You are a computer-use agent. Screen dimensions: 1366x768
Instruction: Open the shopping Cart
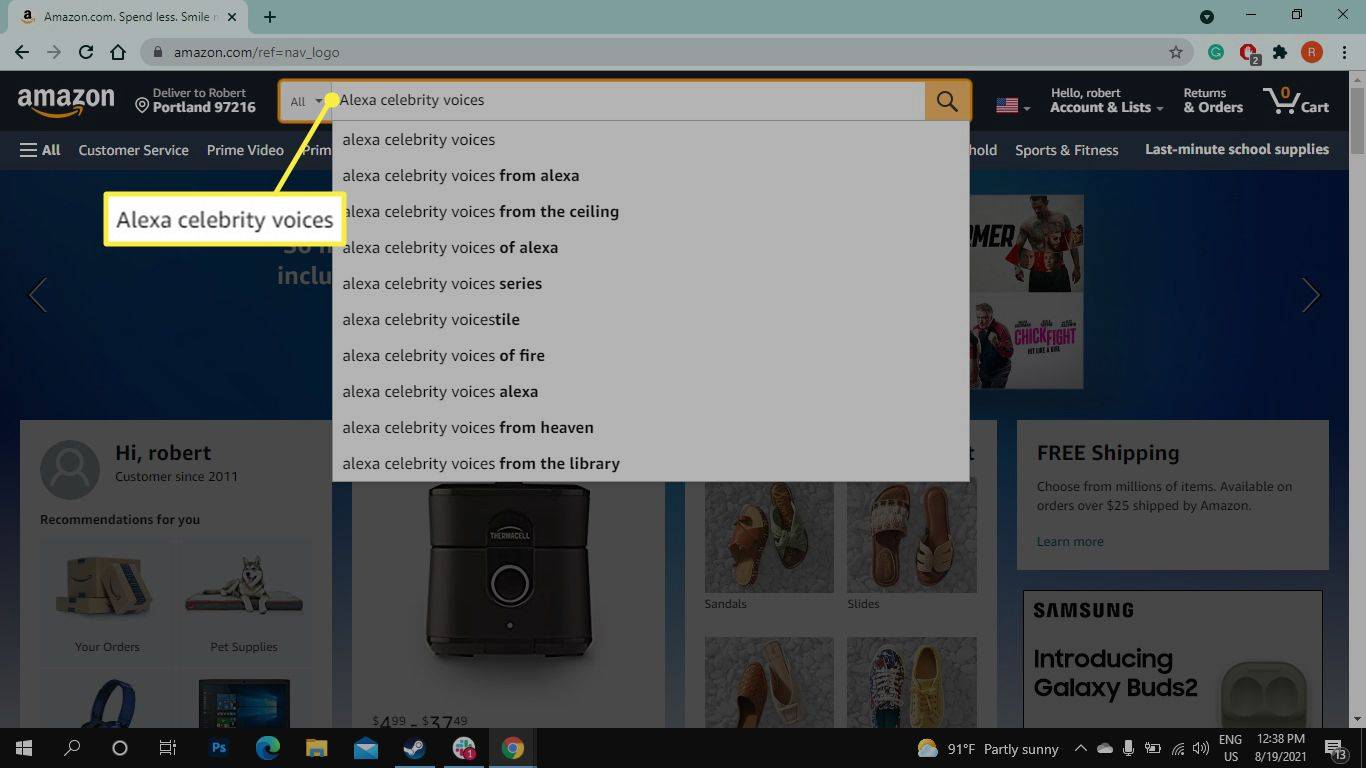coord(1296,100)
